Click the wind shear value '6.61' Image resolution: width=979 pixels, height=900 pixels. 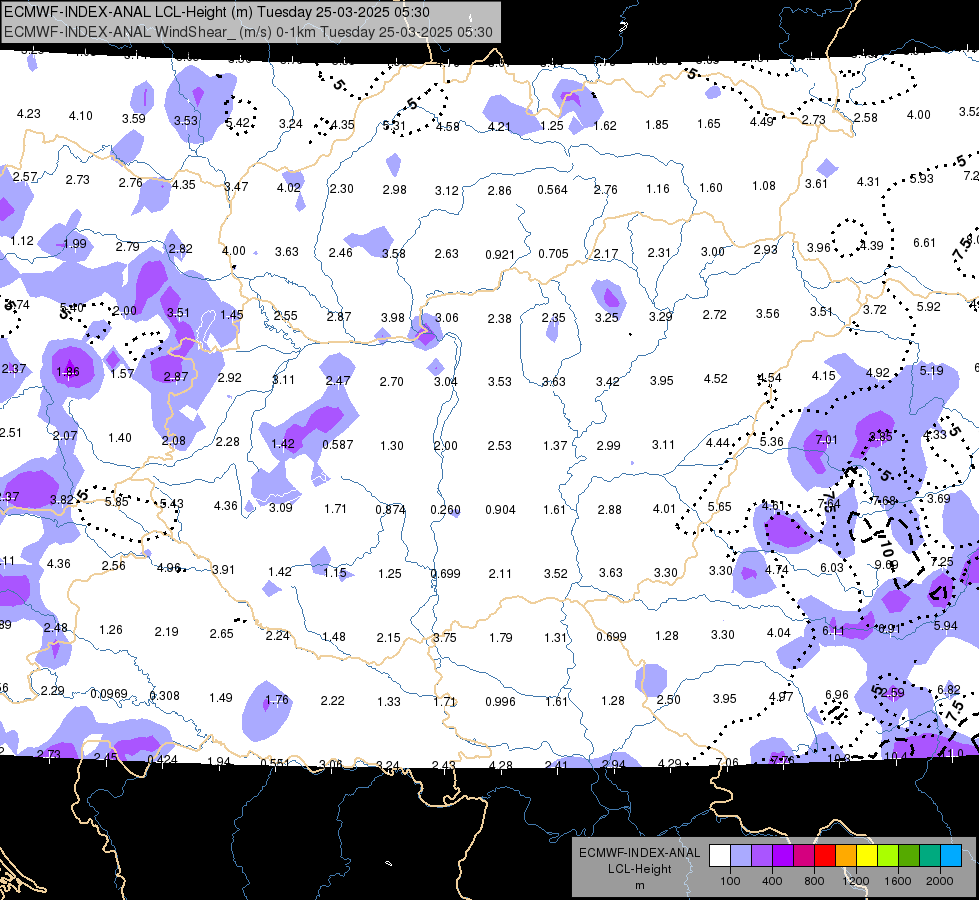[x=924, y=242]
